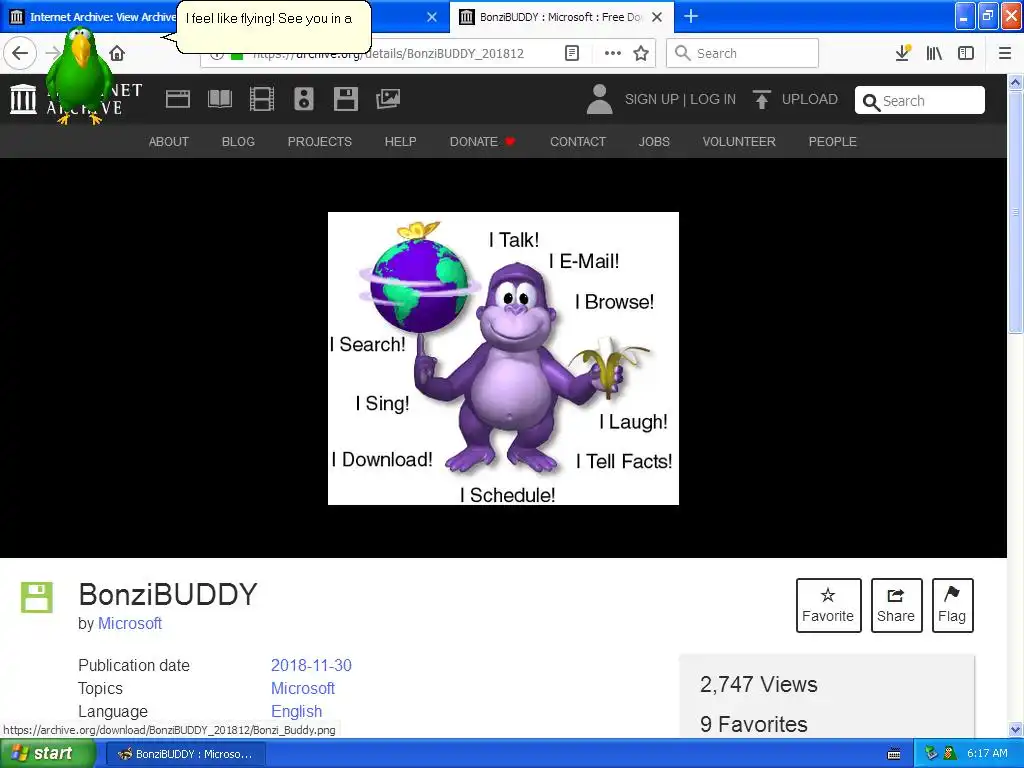Click the SIGN UP link
Screen dimensions: 1024x768
click(652, 99)
